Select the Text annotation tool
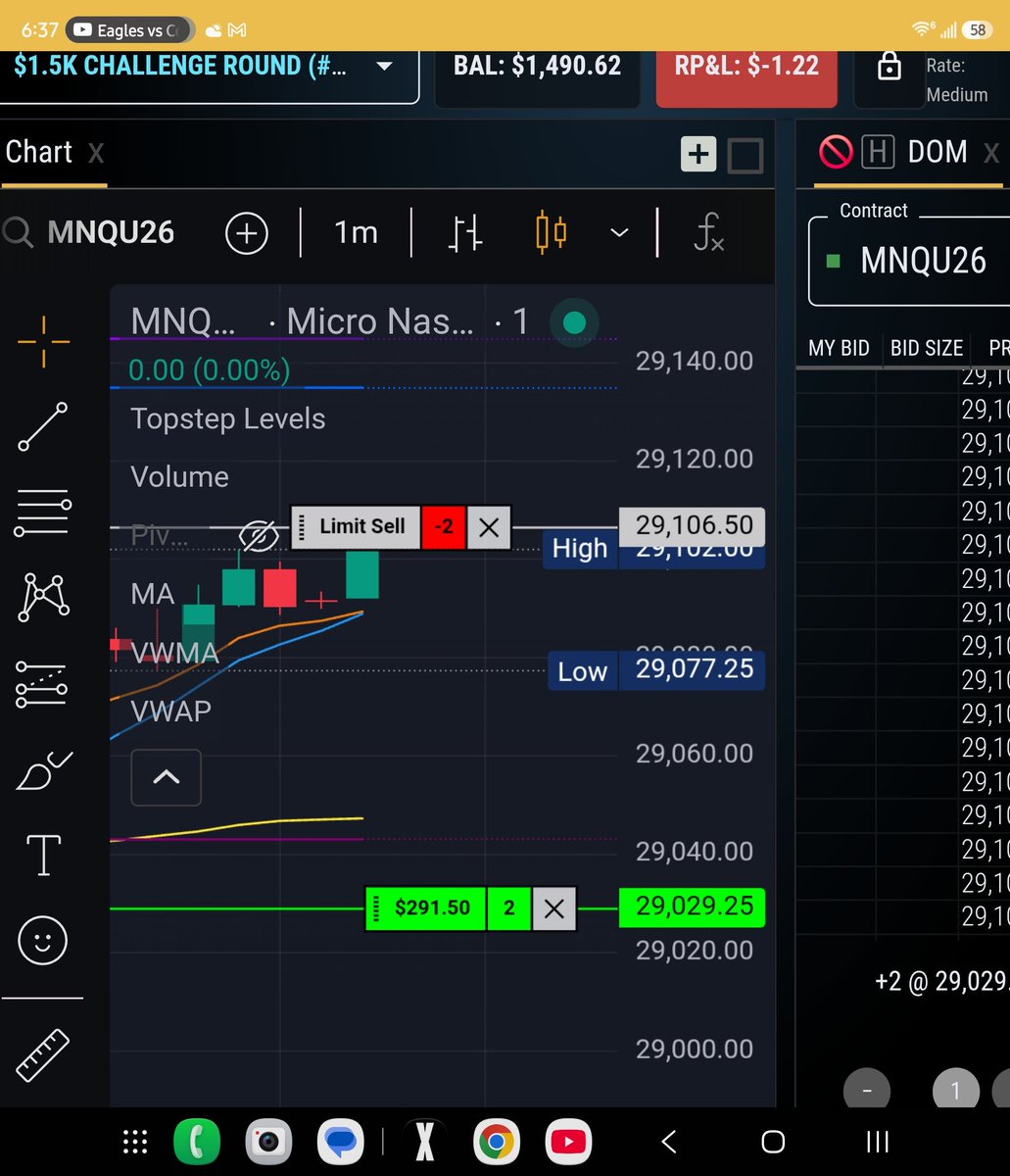The image size is (1010, 1176). [43, 855]
